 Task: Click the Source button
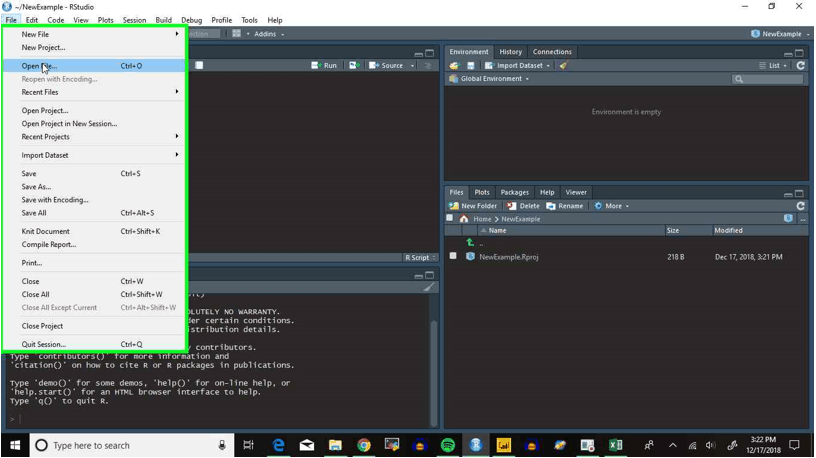387,66
